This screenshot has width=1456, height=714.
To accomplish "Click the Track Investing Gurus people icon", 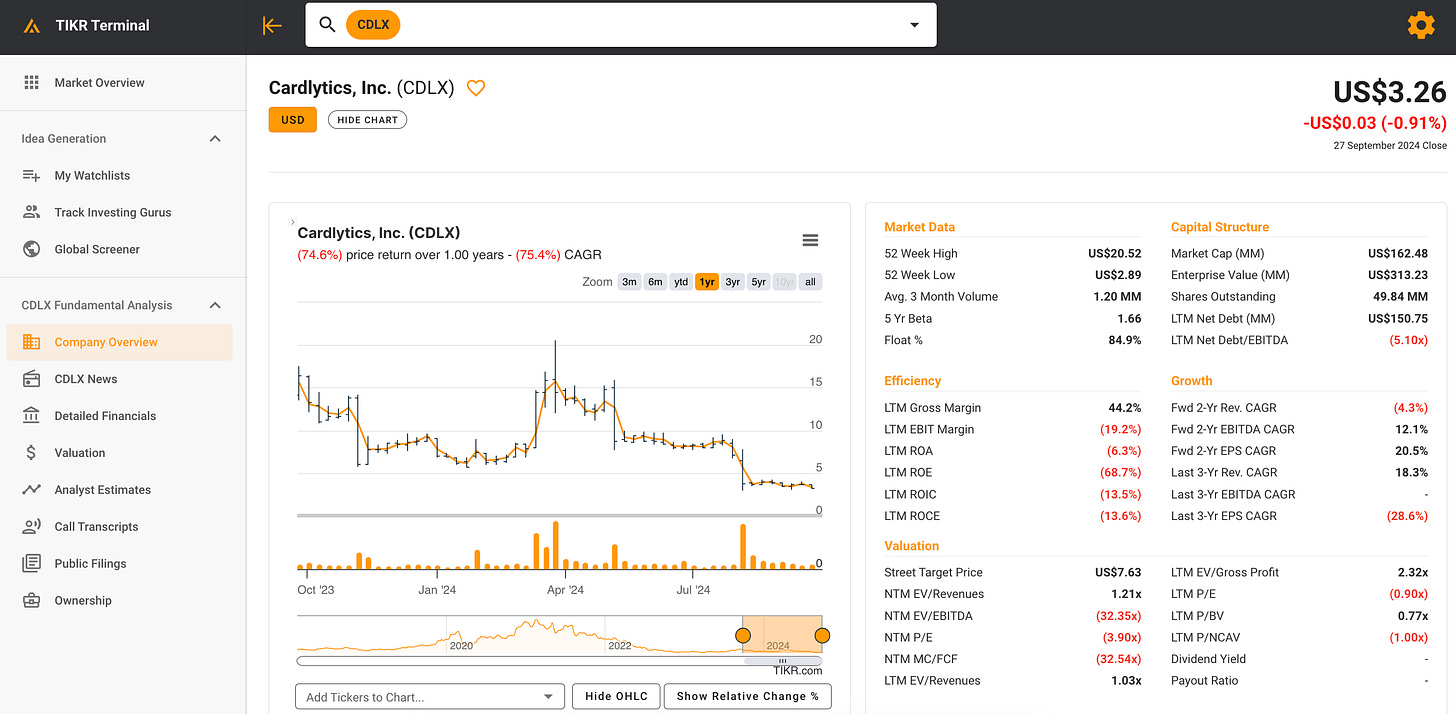I will point(31,212).
